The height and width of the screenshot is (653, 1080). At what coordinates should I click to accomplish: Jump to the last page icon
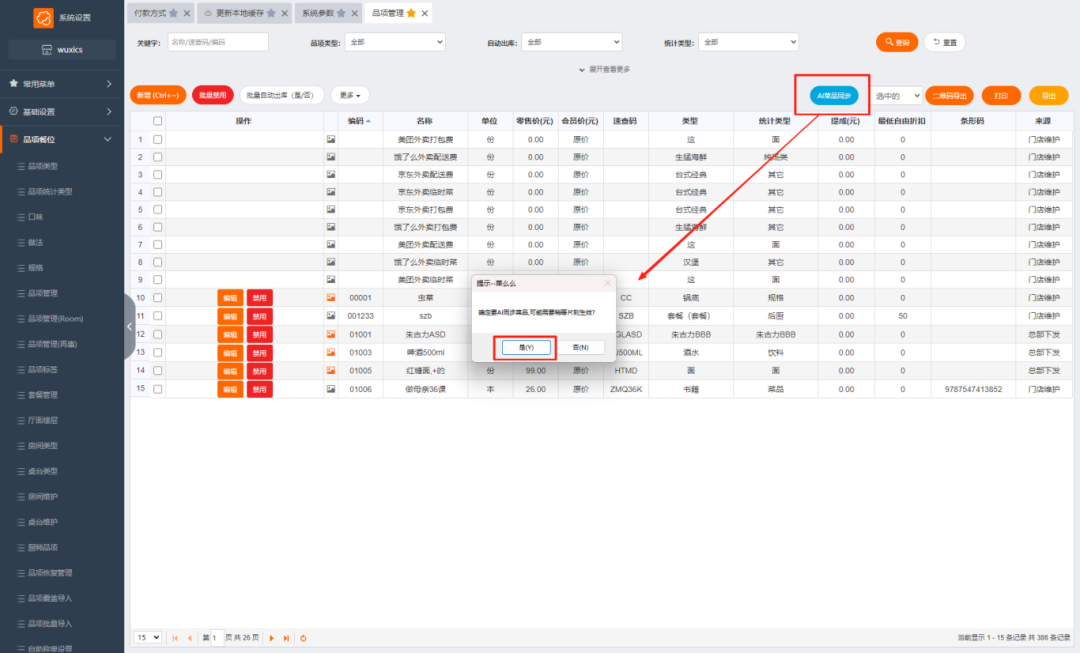coord(286,637)
